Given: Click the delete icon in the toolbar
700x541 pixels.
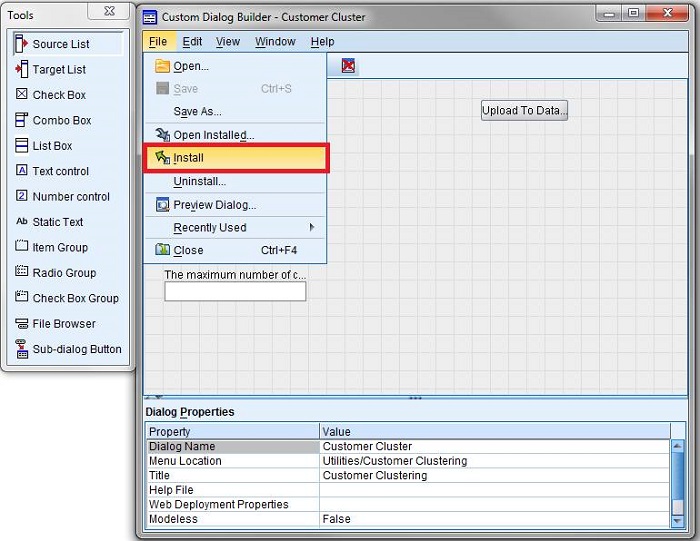Looking at the screenshot, I should (x=348, y=66).
